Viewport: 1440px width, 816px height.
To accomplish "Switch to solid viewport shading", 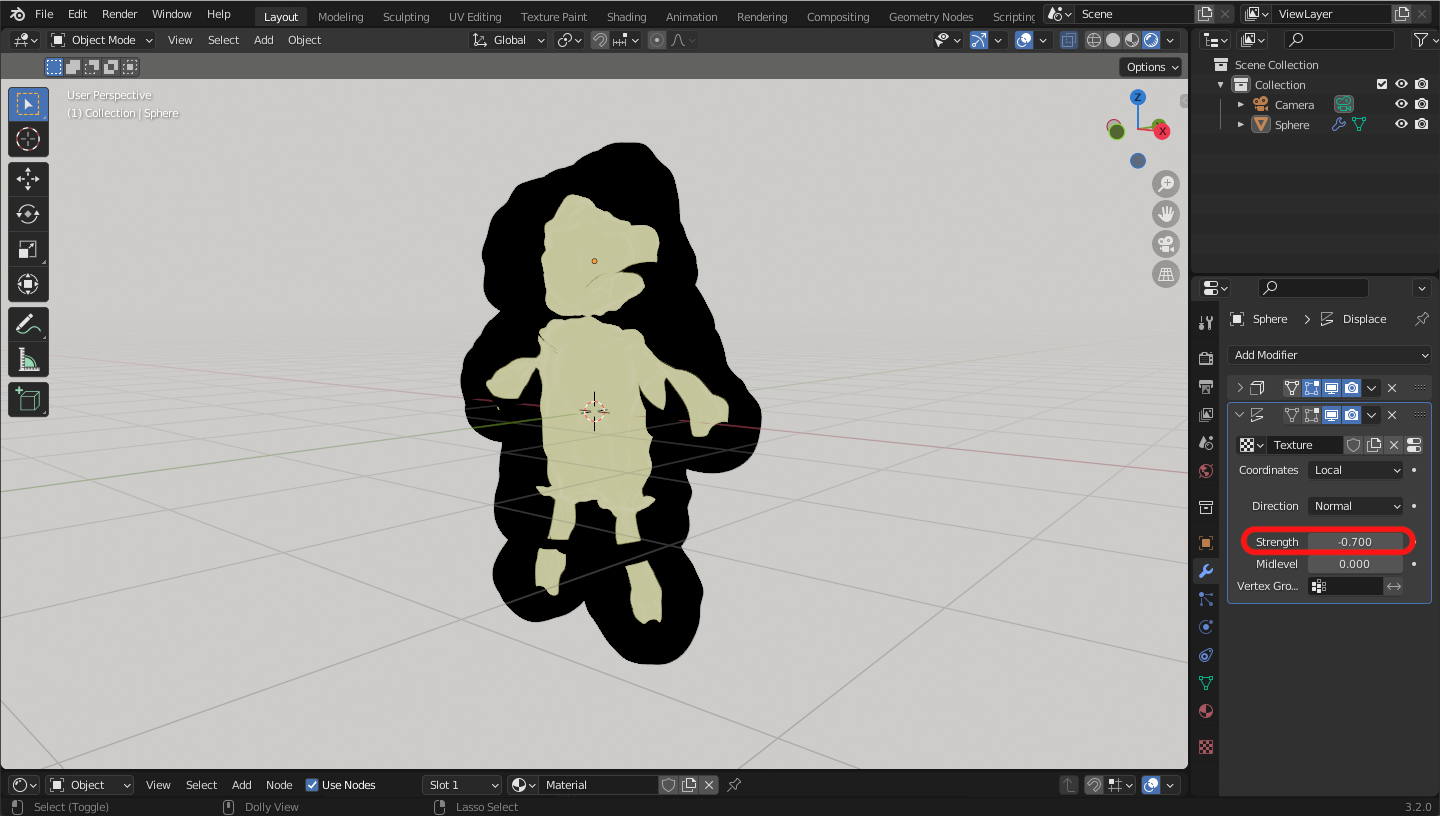I will pyautogui.click(x=1113, y=40).
